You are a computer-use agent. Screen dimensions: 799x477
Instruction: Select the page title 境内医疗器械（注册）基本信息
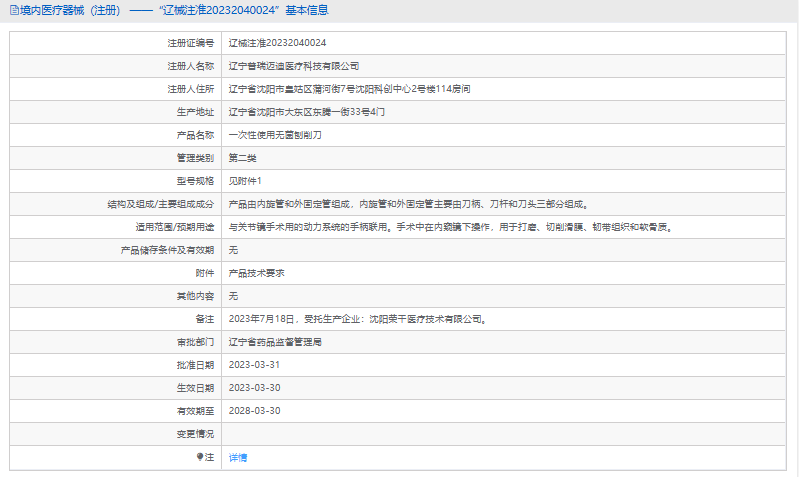[174, 10]
